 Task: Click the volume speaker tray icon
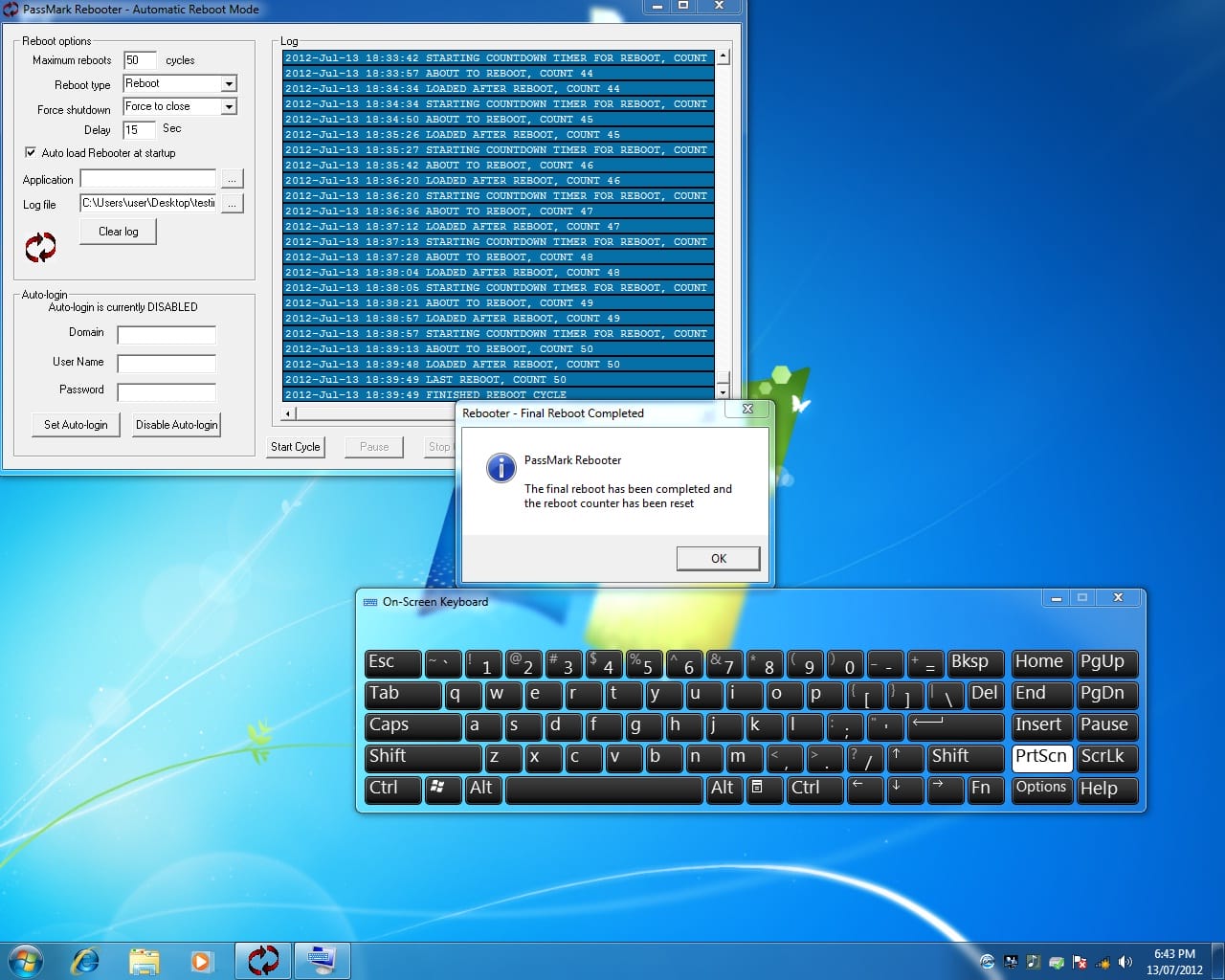pyautogui.click(x=1125, y=962)
